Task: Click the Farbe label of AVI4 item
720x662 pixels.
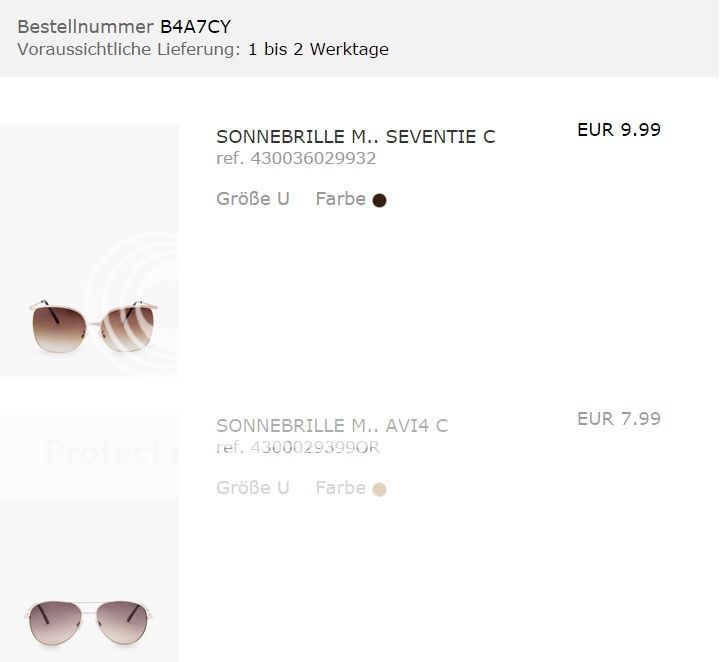Action: tap(340, 488)
